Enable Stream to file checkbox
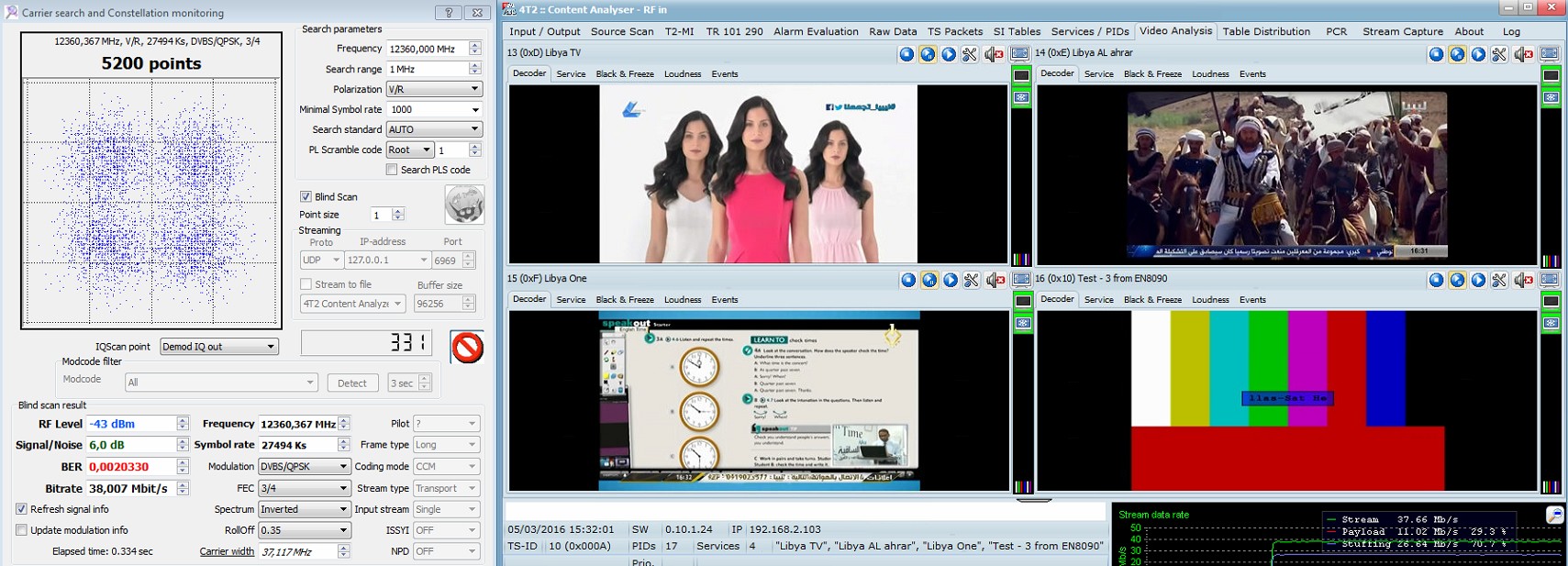 (306, 284)
